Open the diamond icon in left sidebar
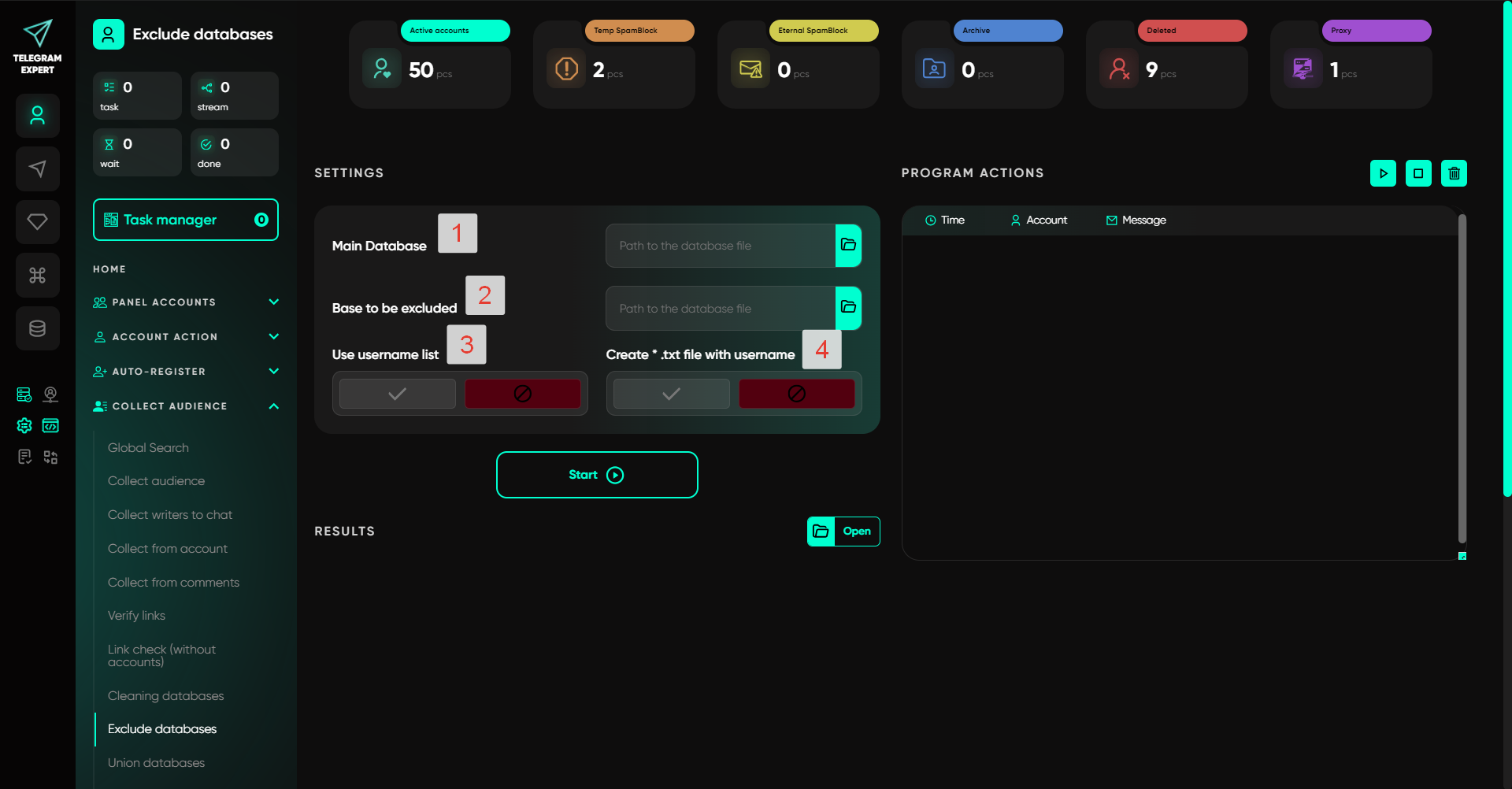Viewport: 1512px width, 789px height. pyautogui.click(x=37, y=222)
